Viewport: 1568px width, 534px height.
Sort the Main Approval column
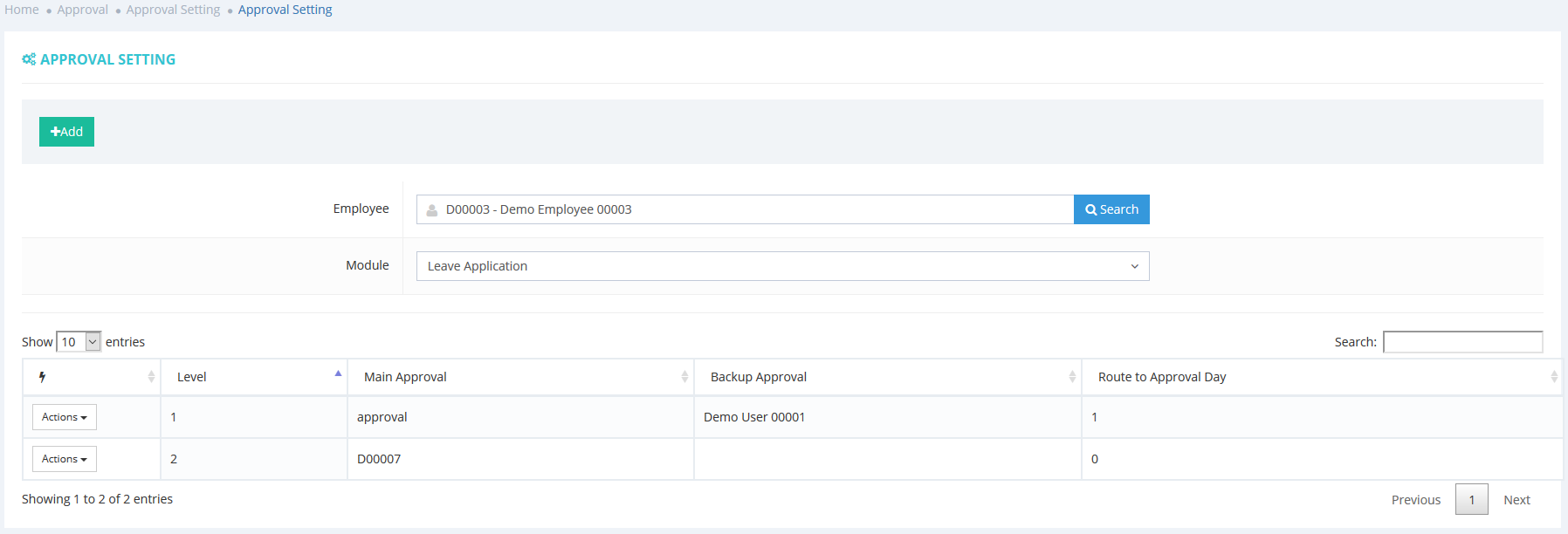684,377
